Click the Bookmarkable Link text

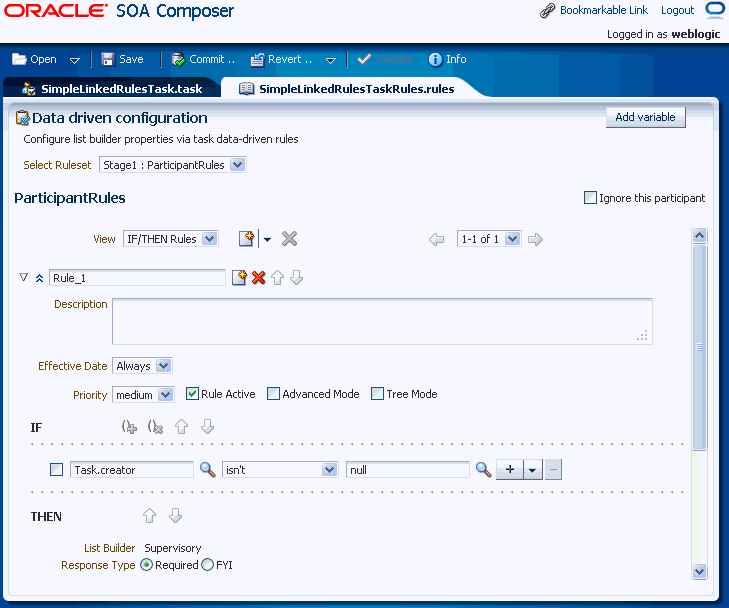tap(603, 10)
